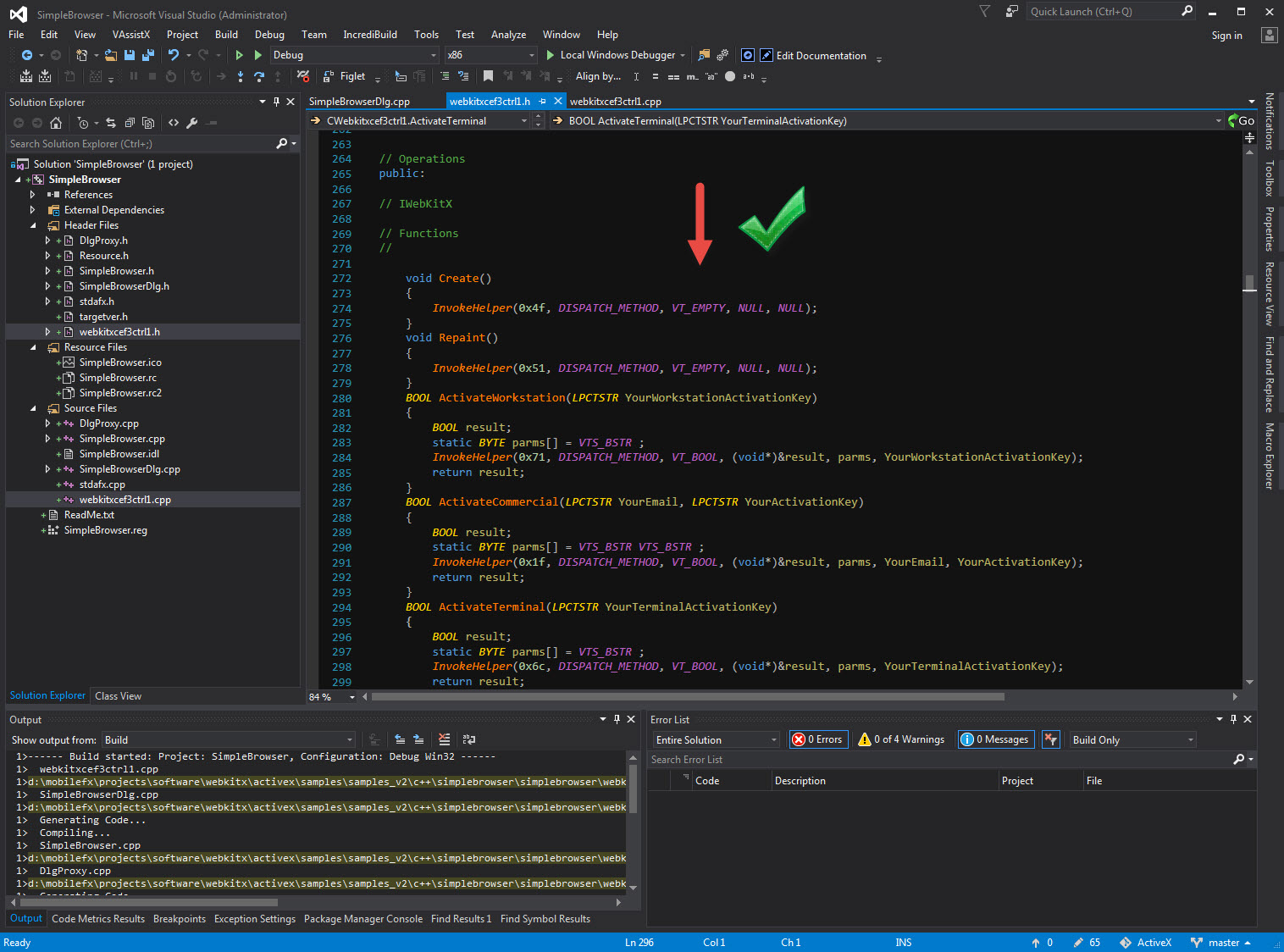The image size is (1284, 952).
Task: Click the notifications filter flag icon
Action: (x=984, y=11)
